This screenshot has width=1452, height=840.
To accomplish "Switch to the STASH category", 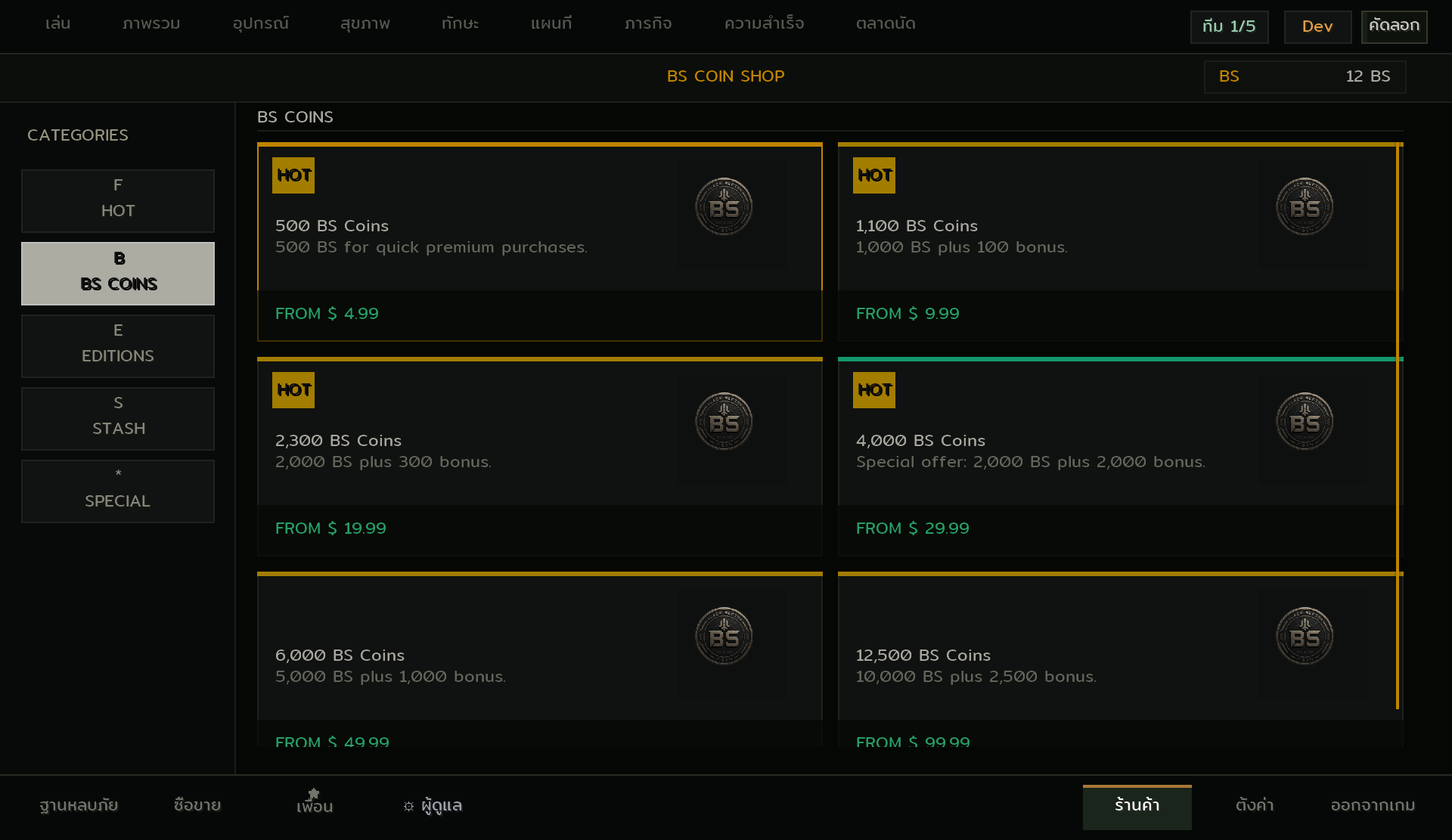I will click(118, 419).
